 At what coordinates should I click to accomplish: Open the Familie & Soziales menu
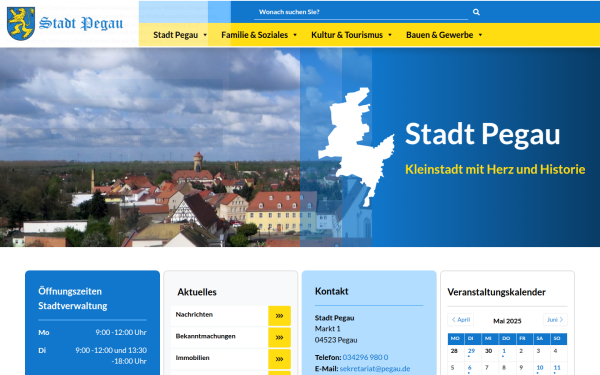tap(254, 35)
